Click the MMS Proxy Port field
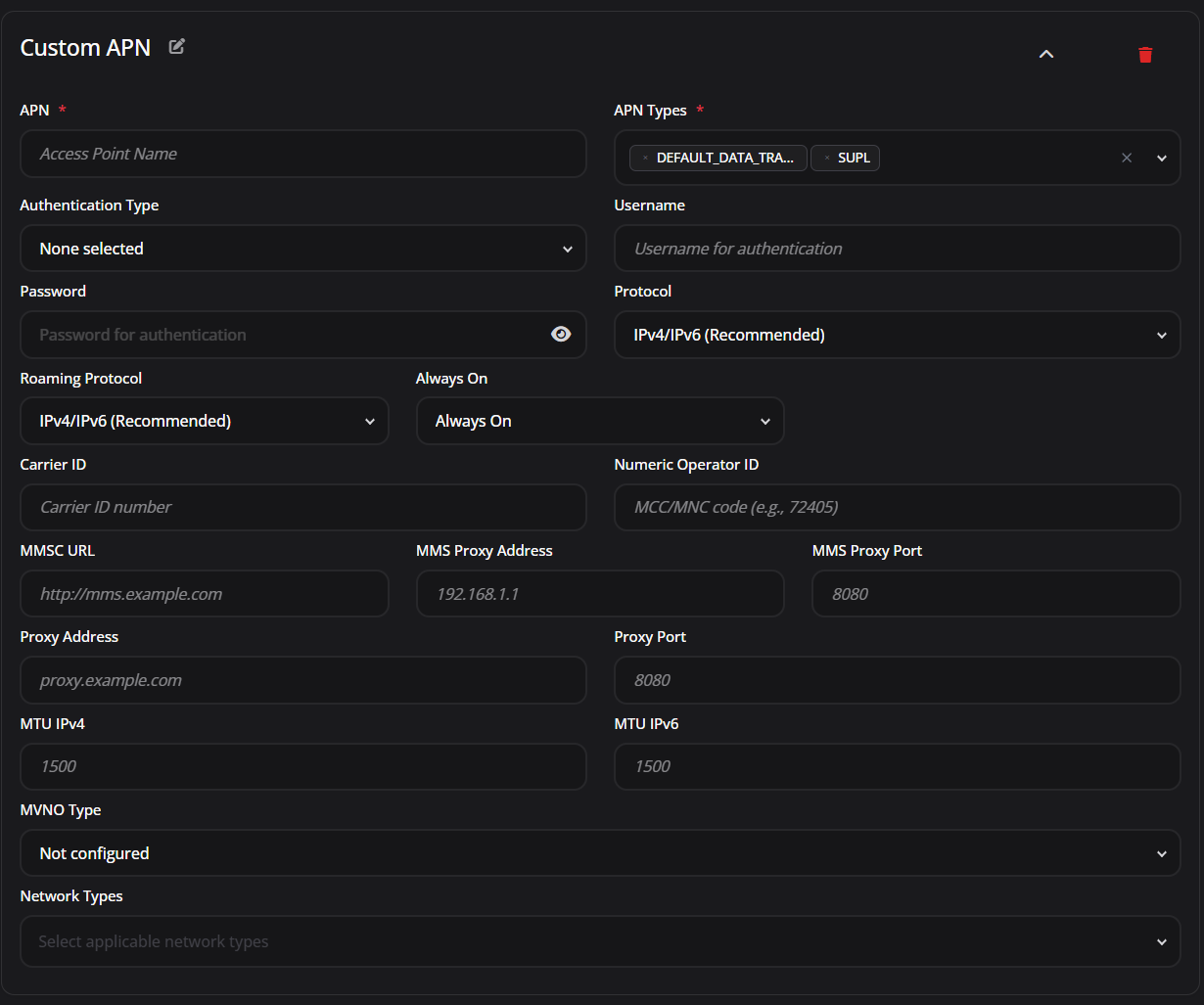 tap(996, 594)
